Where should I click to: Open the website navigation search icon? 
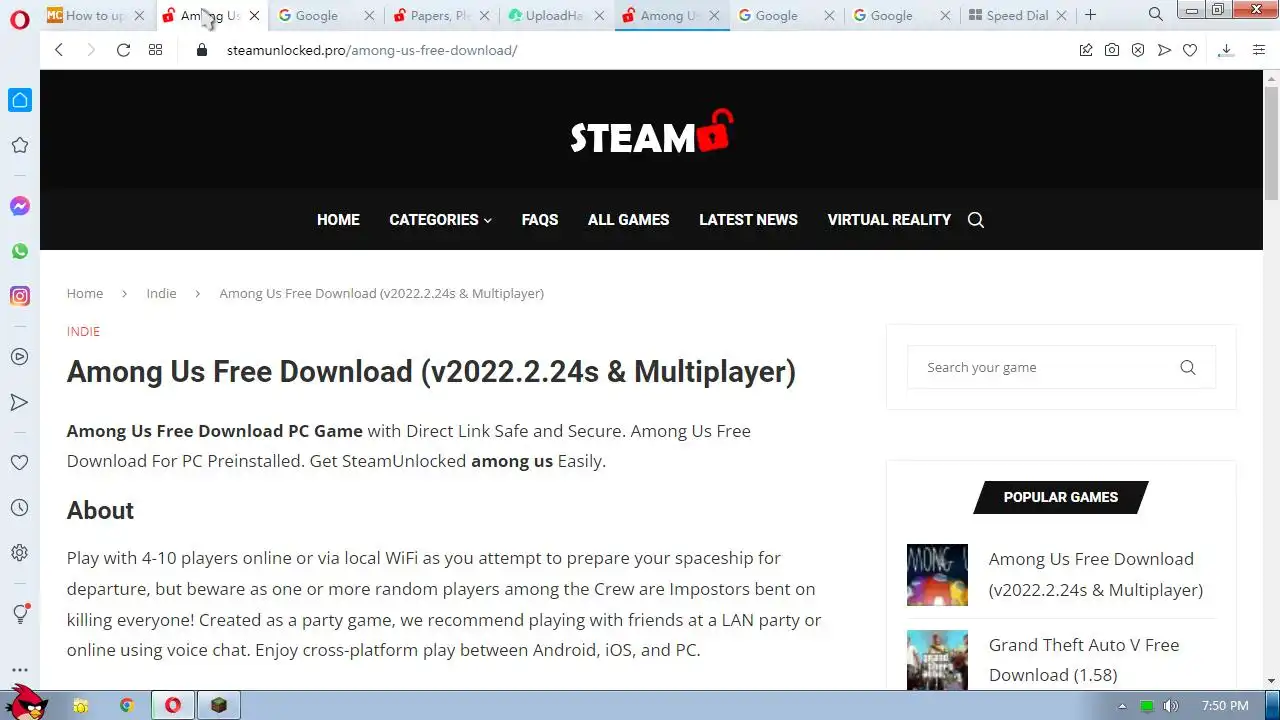click(976, 220)
